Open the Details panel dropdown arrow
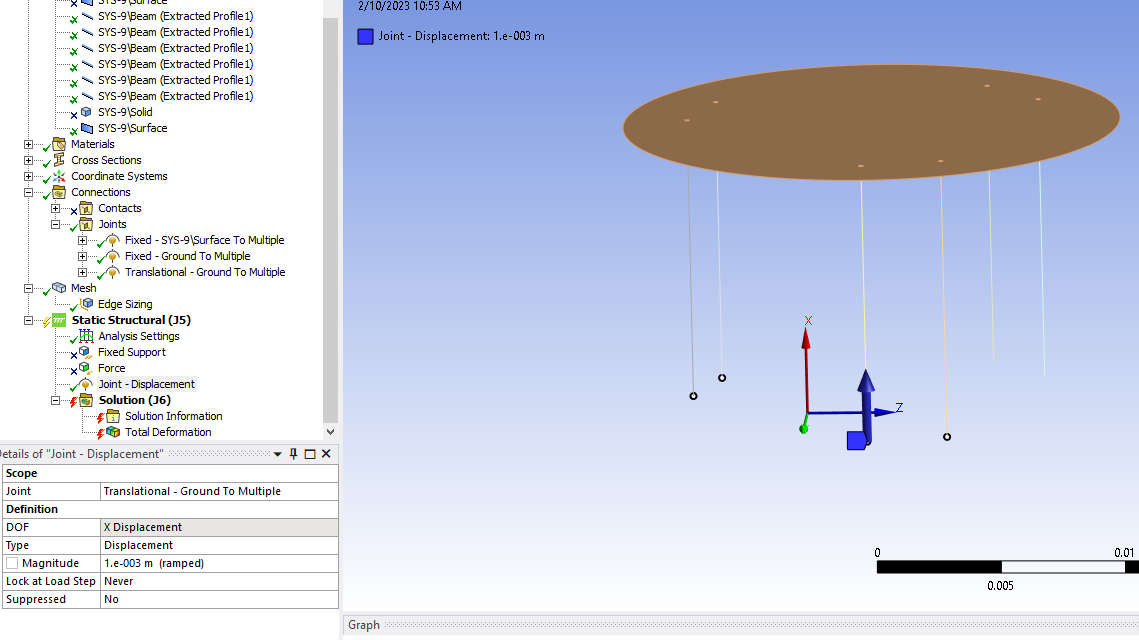The image size is (1139, 640). pyautogui.click(x=278, y=454)
